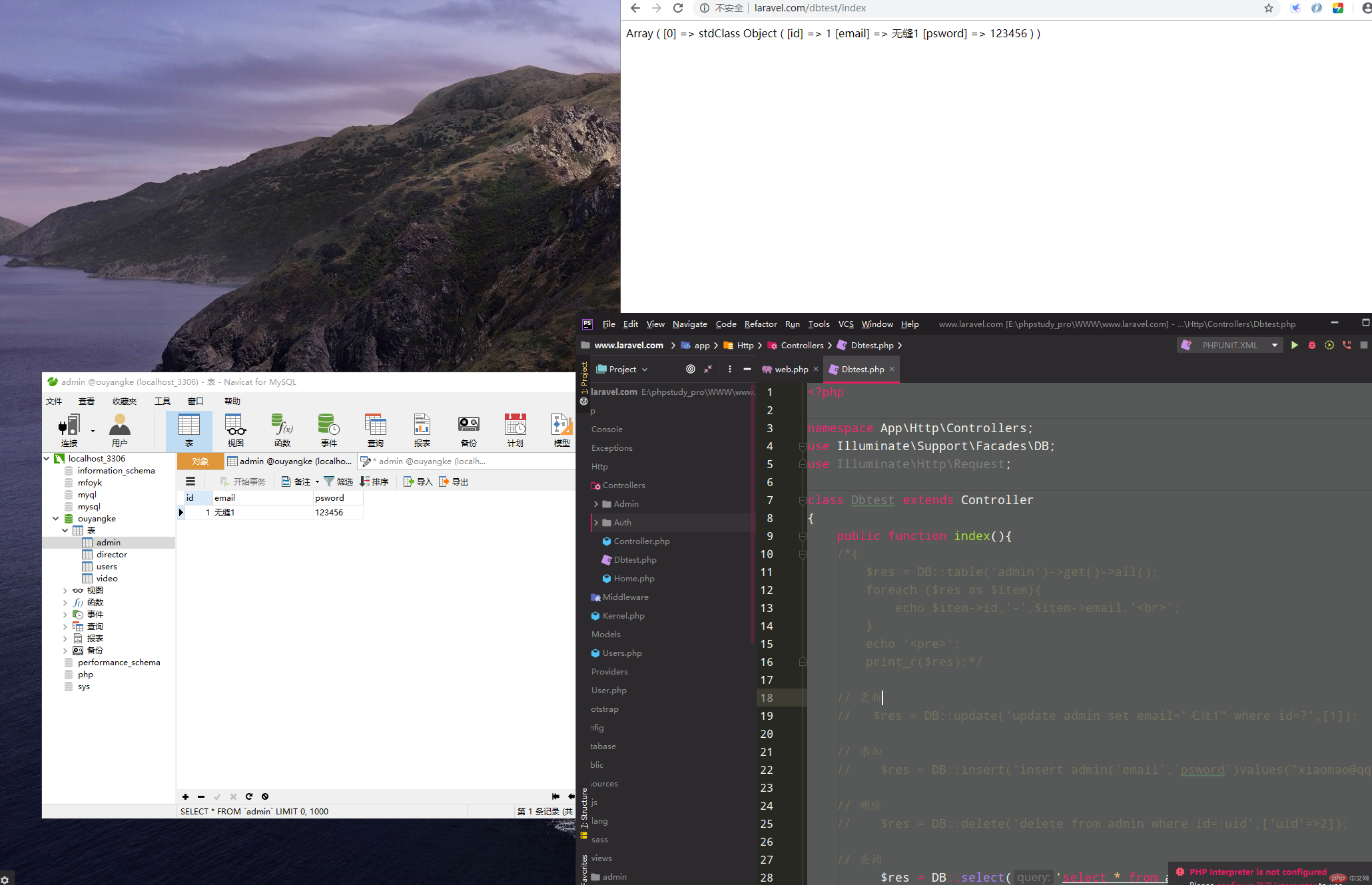Expand the 查询 queries node
The image size is (1372, 885).
click(x=65, y=626)
